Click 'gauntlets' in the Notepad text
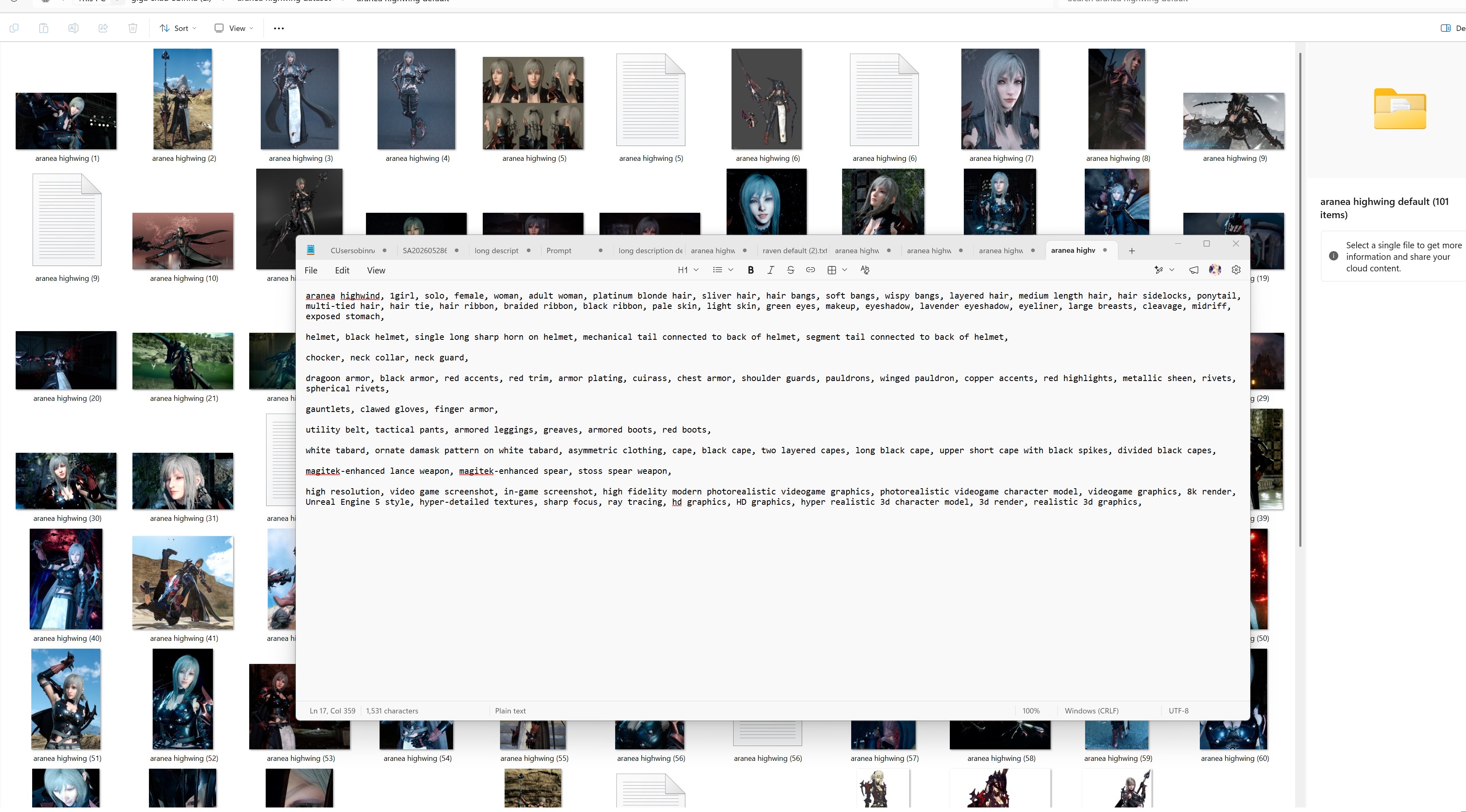The image size is (1466, 812). coord(328,410)
